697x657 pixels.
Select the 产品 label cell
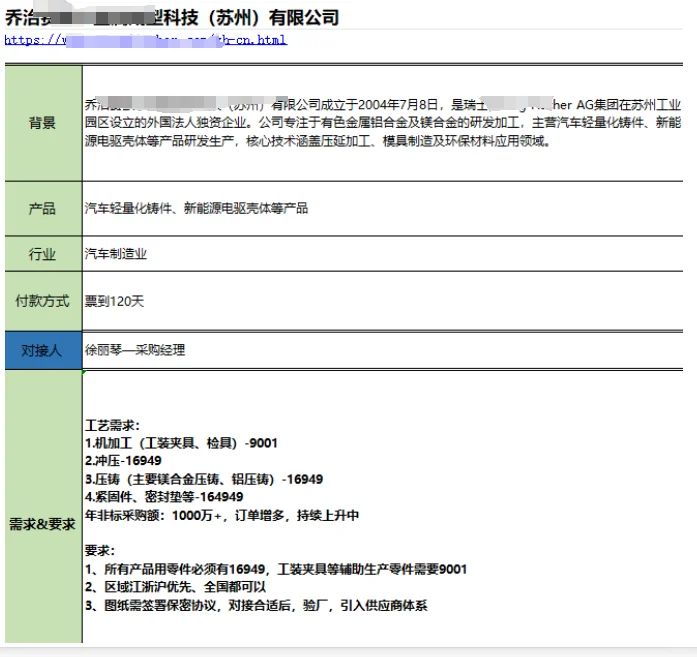click(43, 208)
